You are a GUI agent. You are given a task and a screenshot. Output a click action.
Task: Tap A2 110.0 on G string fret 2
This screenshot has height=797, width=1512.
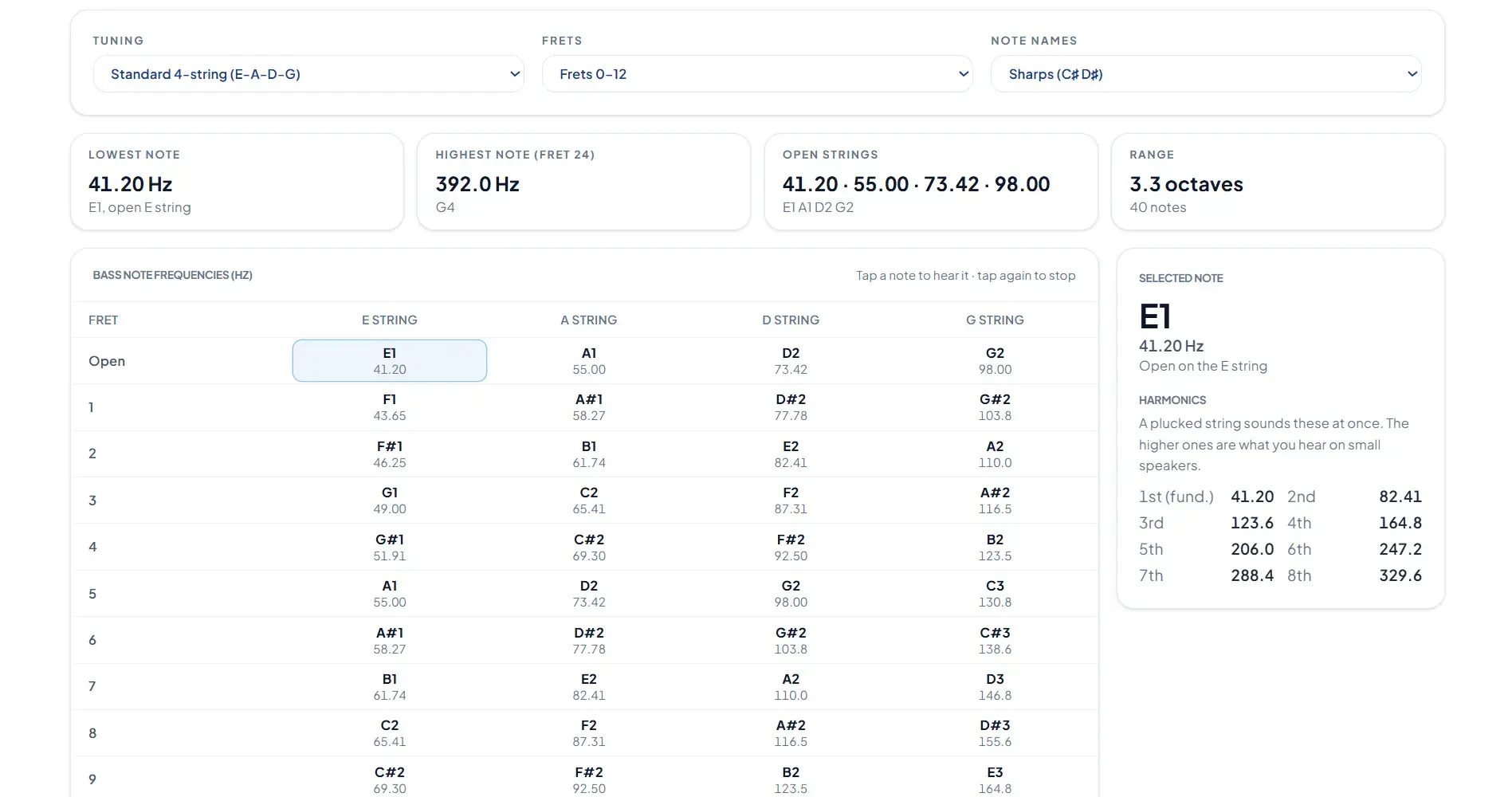pyautogui.click(x=995, y=454)
